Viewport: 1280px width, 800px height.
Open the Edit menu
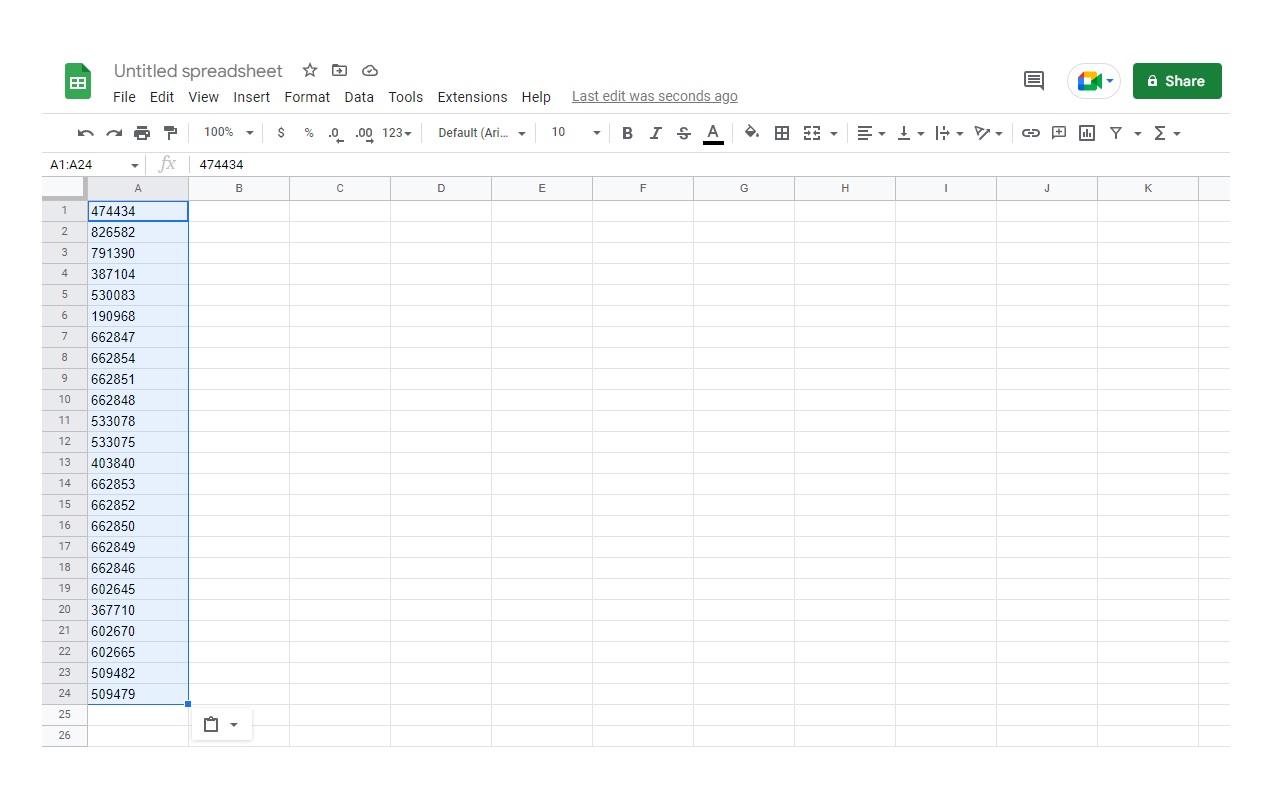coord(162,97)
